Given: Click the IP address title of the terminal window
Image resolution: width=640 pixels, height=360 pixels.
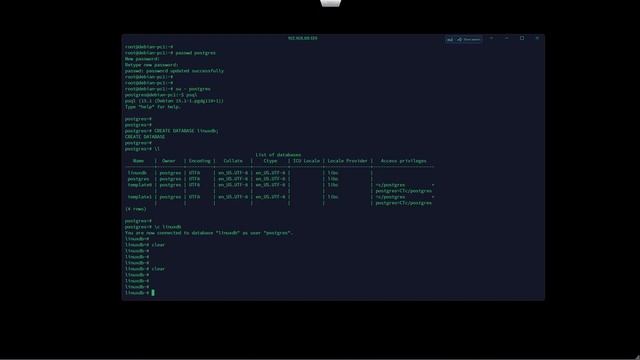Looking at the screenshot, I should (x=302, y=38).
